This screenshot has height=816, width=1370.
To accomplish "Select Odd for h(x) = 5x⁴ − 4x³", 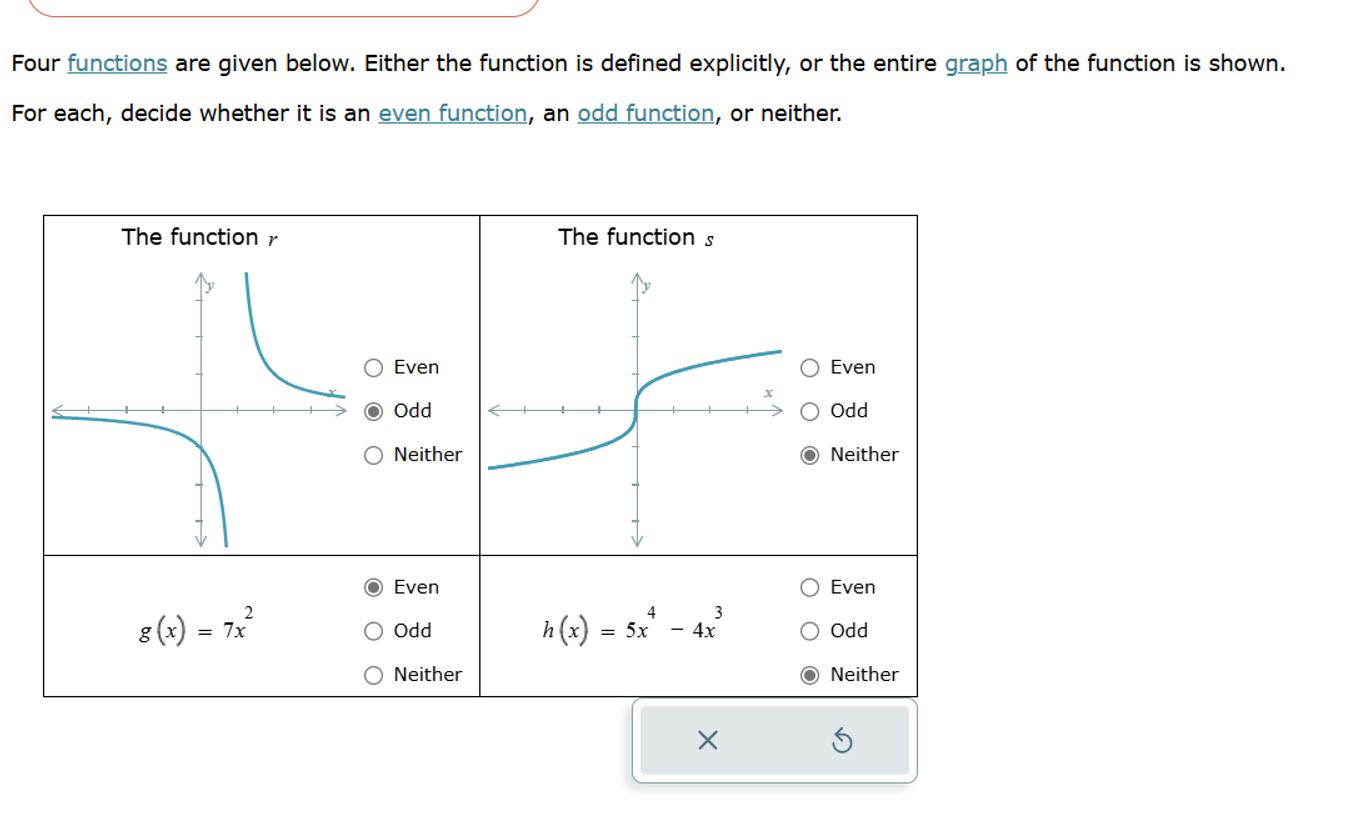I will pyautogui.click(x=809, y=631).
